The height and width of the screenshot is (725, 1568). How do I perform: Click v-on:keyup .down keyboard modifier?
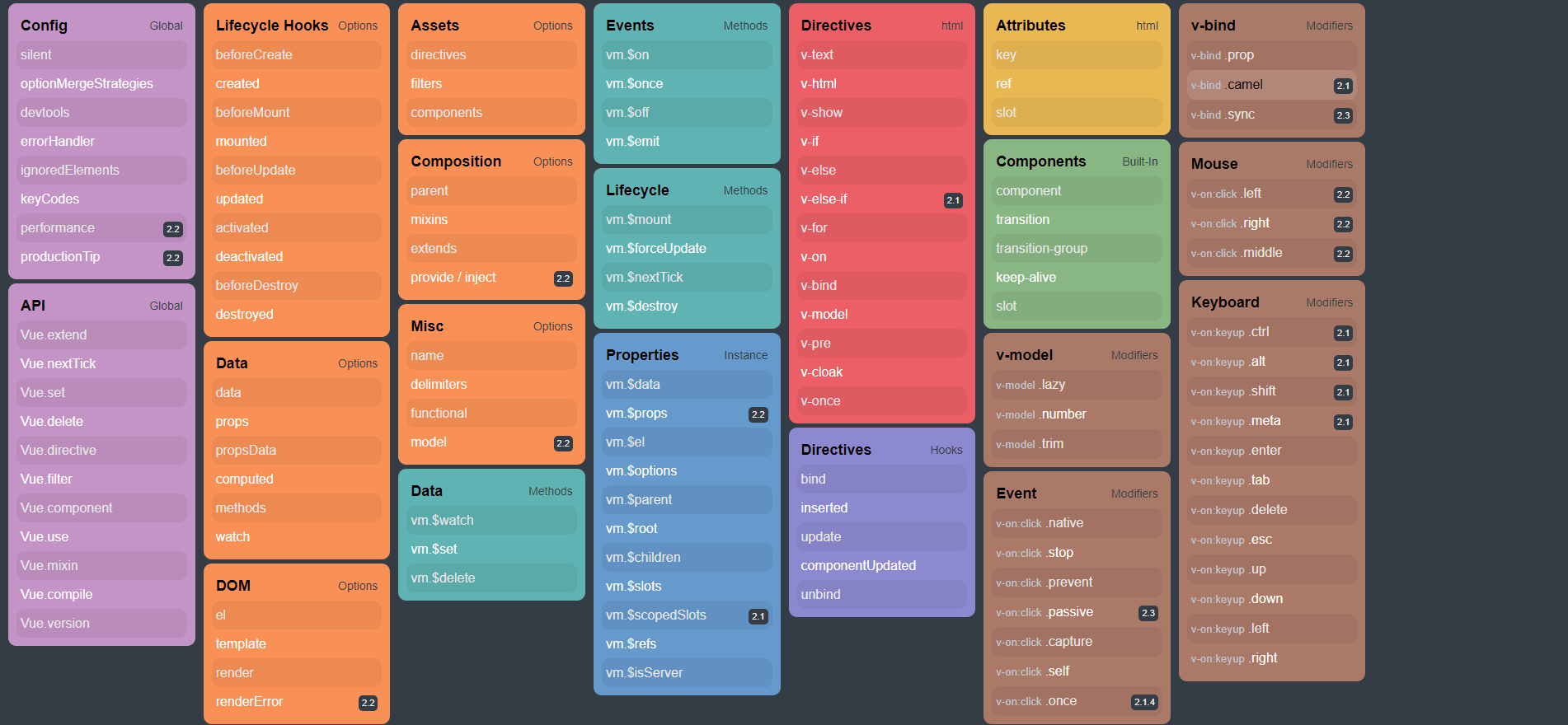(1272, 599)
